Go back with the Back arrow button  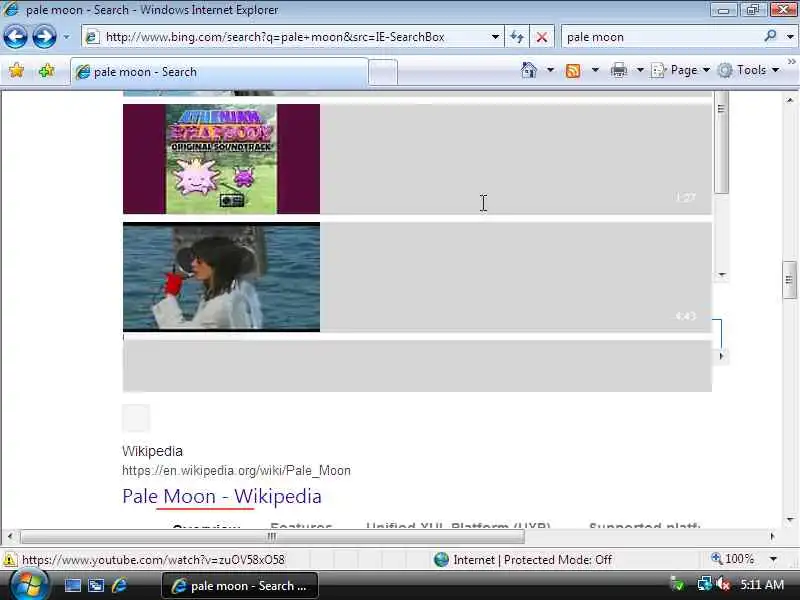pos(15,37)
